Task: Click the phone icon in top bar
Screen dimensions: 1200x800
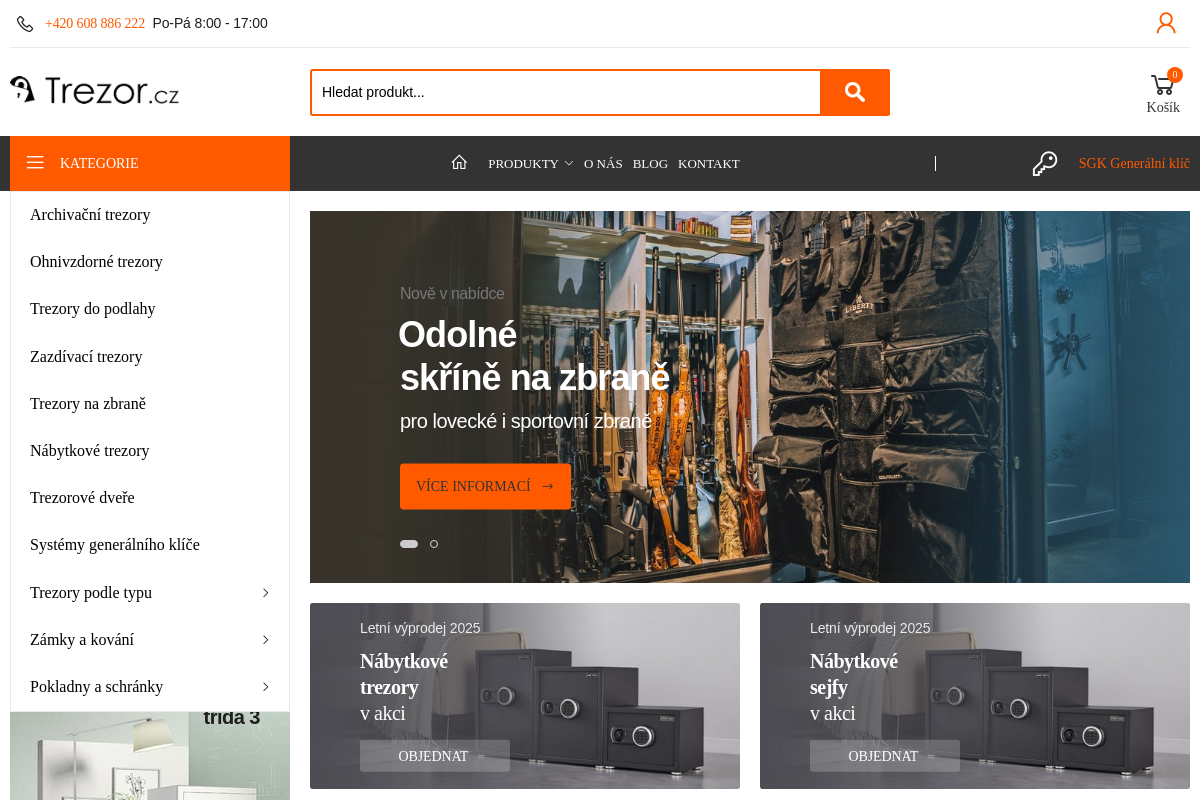Action: [x=25, y=24]
